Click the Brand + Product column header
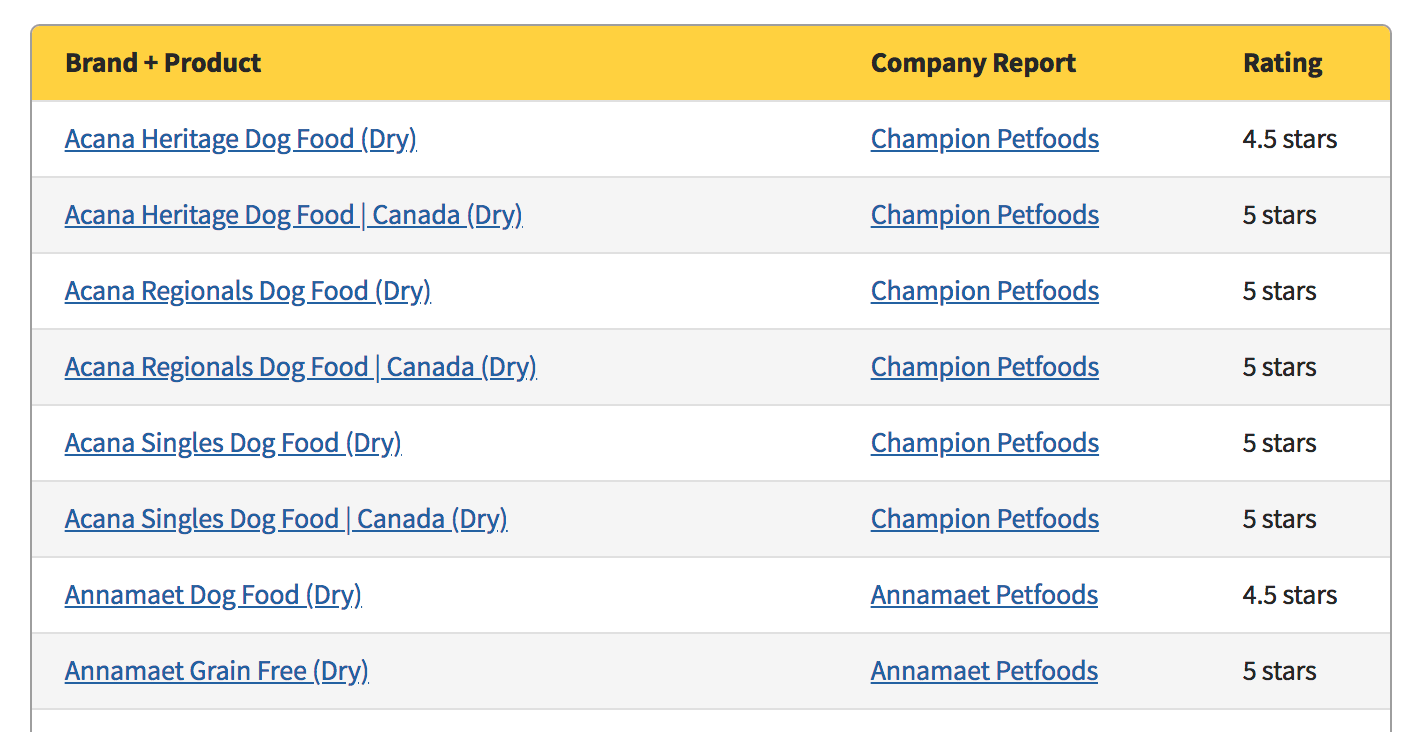The width and height of the screenshot is (1416, 732). (x=163, y=63)
